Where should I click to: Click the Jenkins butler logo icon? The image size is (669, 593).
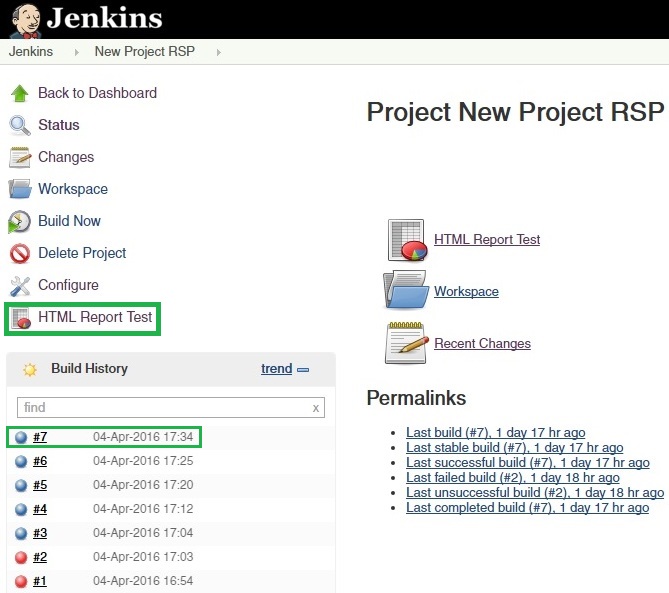point(26,20)
